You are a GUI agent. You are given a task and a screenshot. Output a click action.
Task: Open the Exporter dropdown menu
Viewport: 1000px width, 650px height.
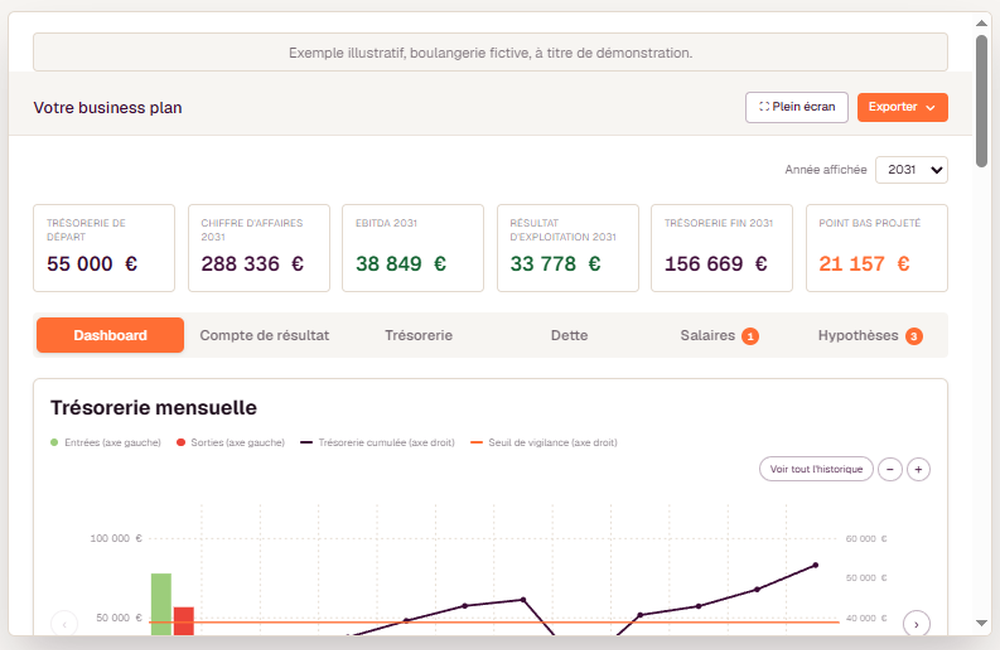coord(902,107)
